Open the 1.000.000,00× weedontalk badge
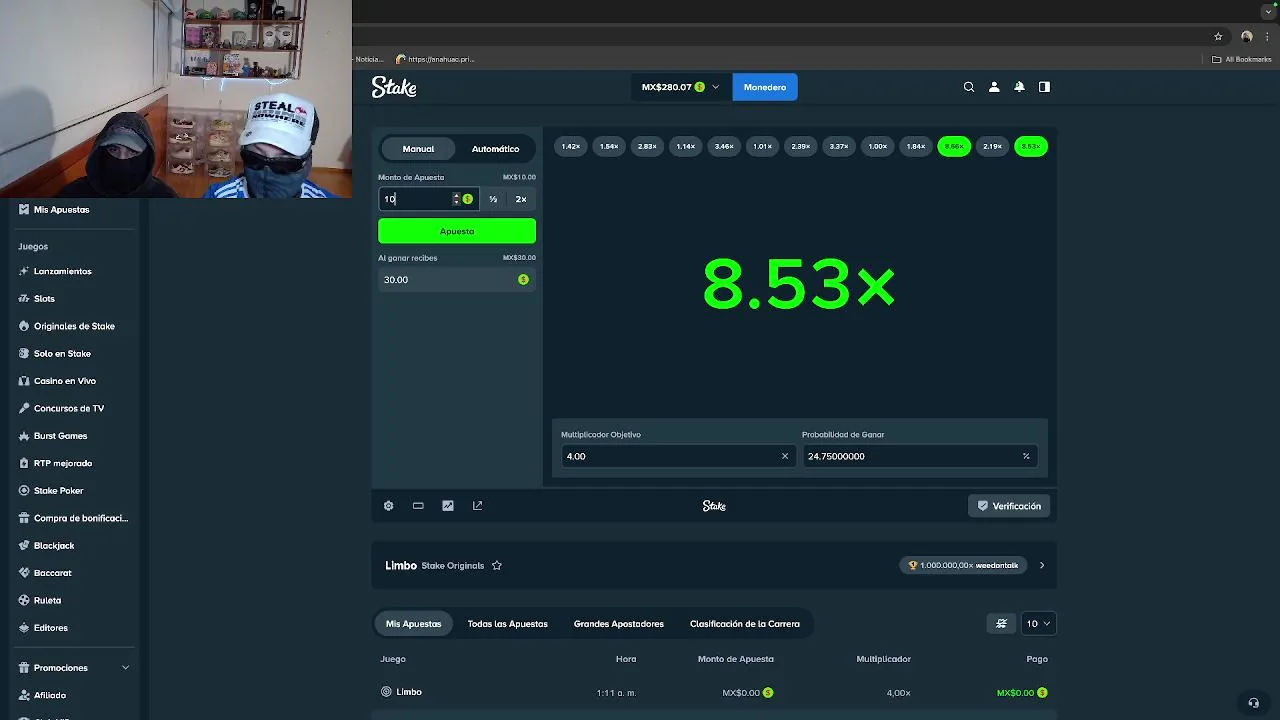 coord(964,566)
